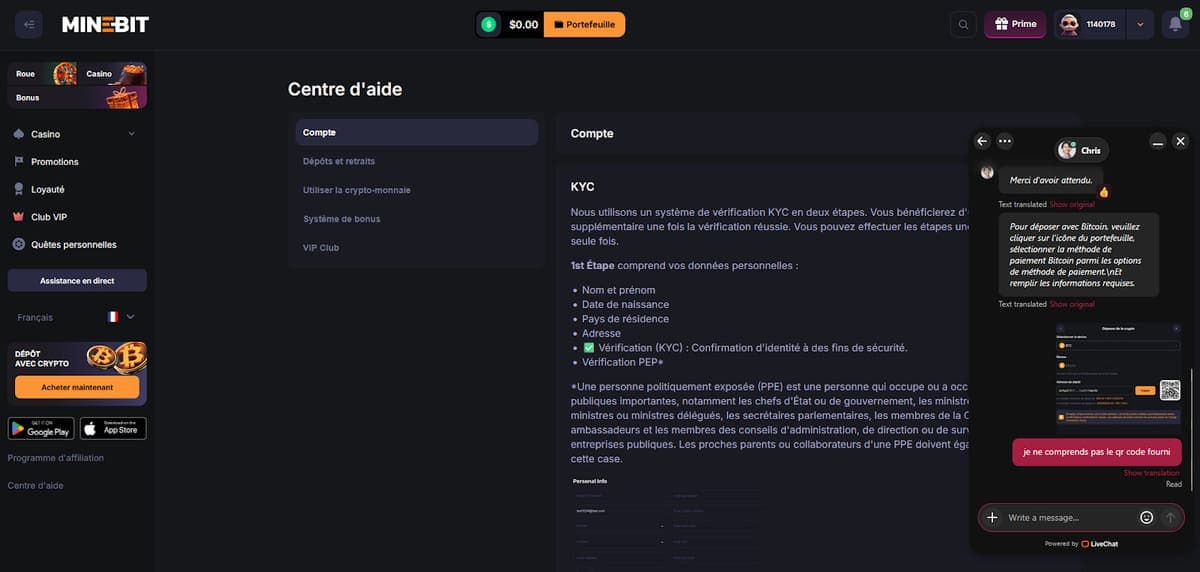The image size is (1200, 572).
Task: Click agent Chris's name badge
Action: (1082, 150)
